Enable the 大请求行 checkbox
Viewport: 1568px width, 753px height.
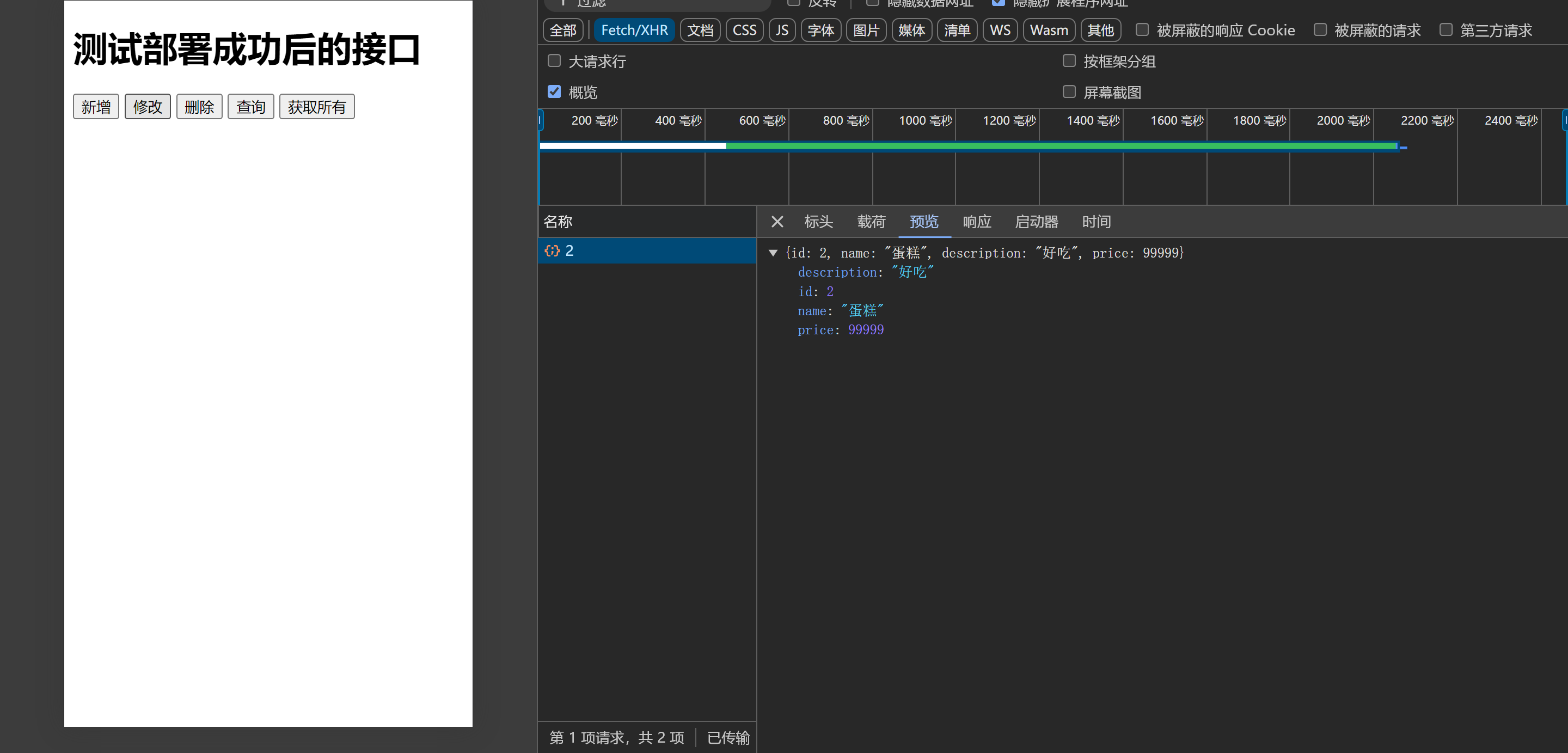click(x=554, y=61)
